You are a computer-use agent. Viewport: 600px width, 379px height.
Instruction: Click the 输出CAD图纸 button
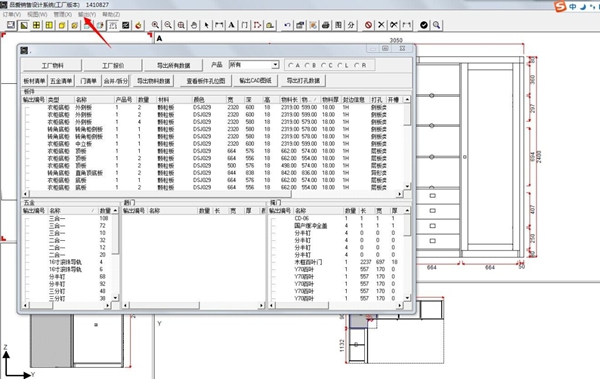255,81
